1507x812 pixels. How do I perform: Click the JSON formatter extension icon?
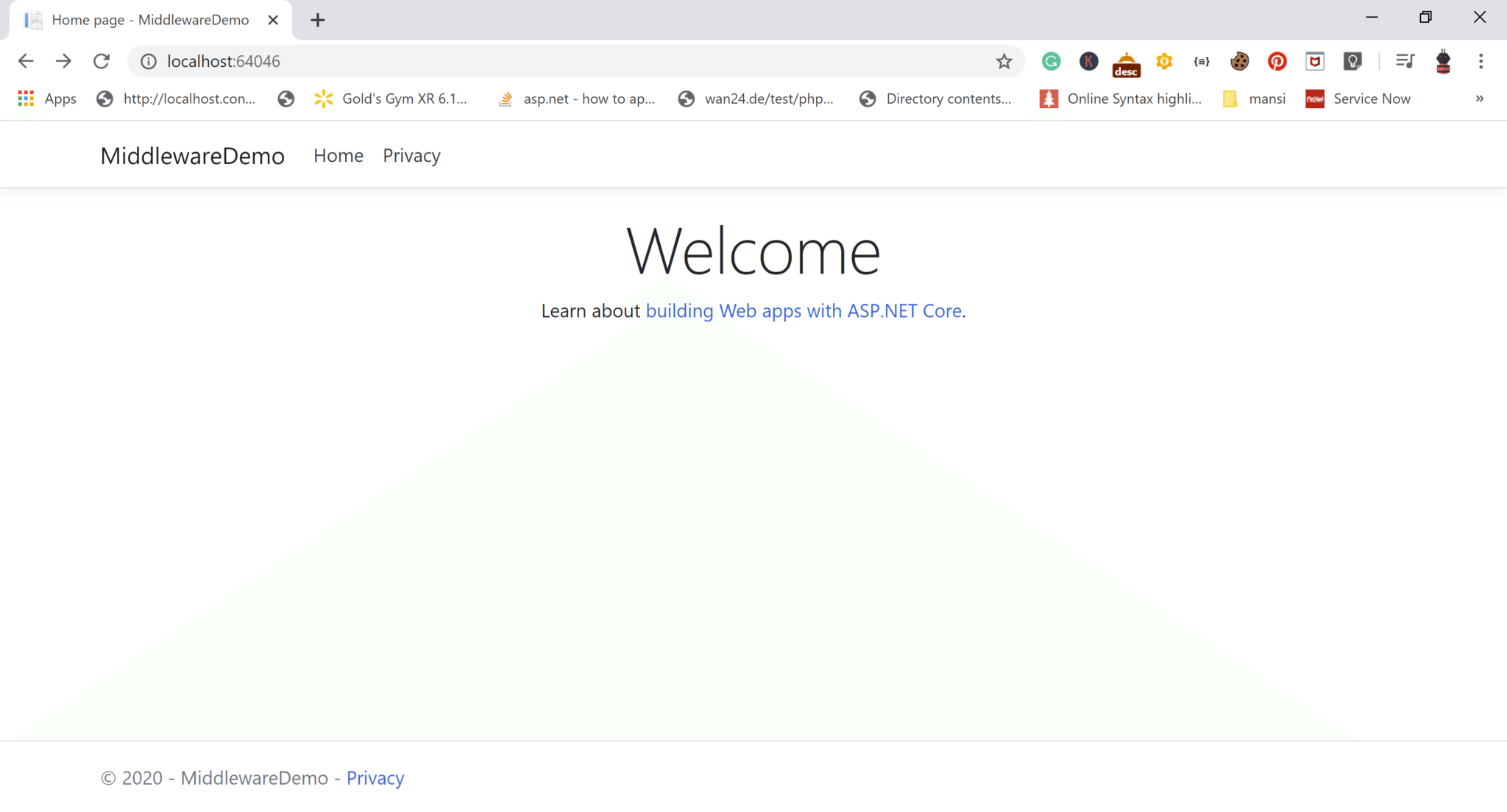click(x=1201, y=61)
